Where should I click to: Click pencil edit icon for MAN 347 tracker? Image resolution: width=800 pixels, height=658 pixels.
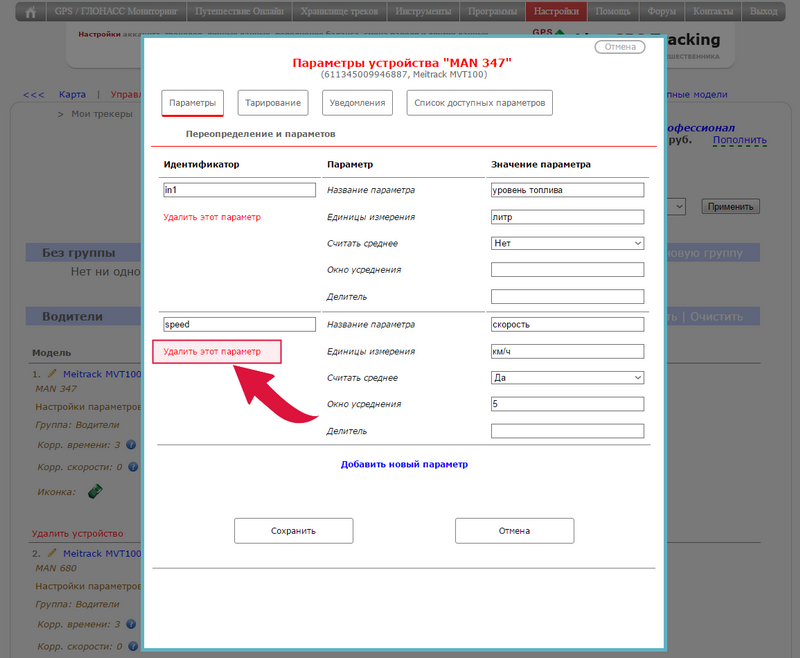click(53, 373)
